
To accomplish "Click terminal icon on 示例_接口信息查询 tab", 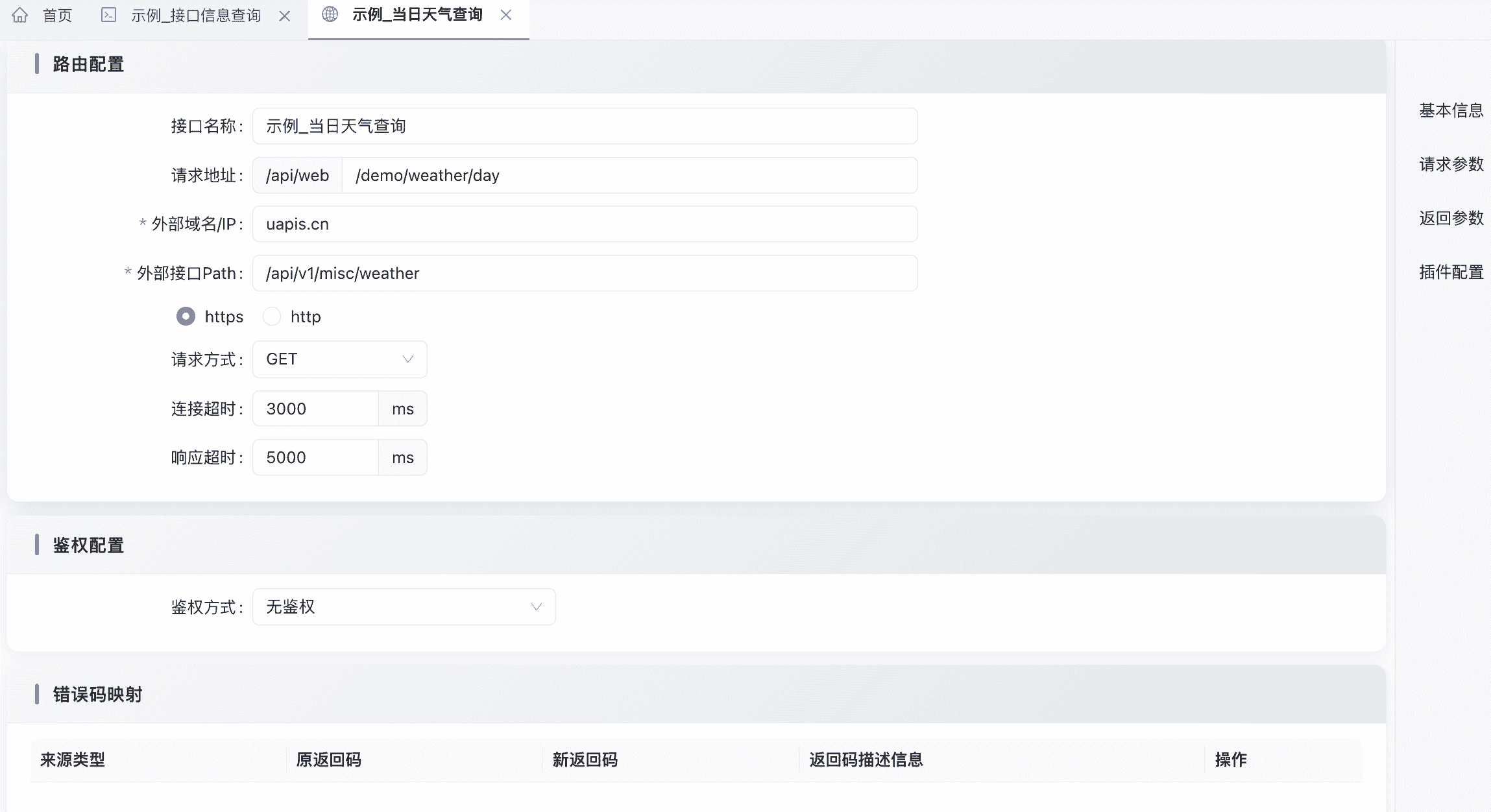I will (109, 15).
